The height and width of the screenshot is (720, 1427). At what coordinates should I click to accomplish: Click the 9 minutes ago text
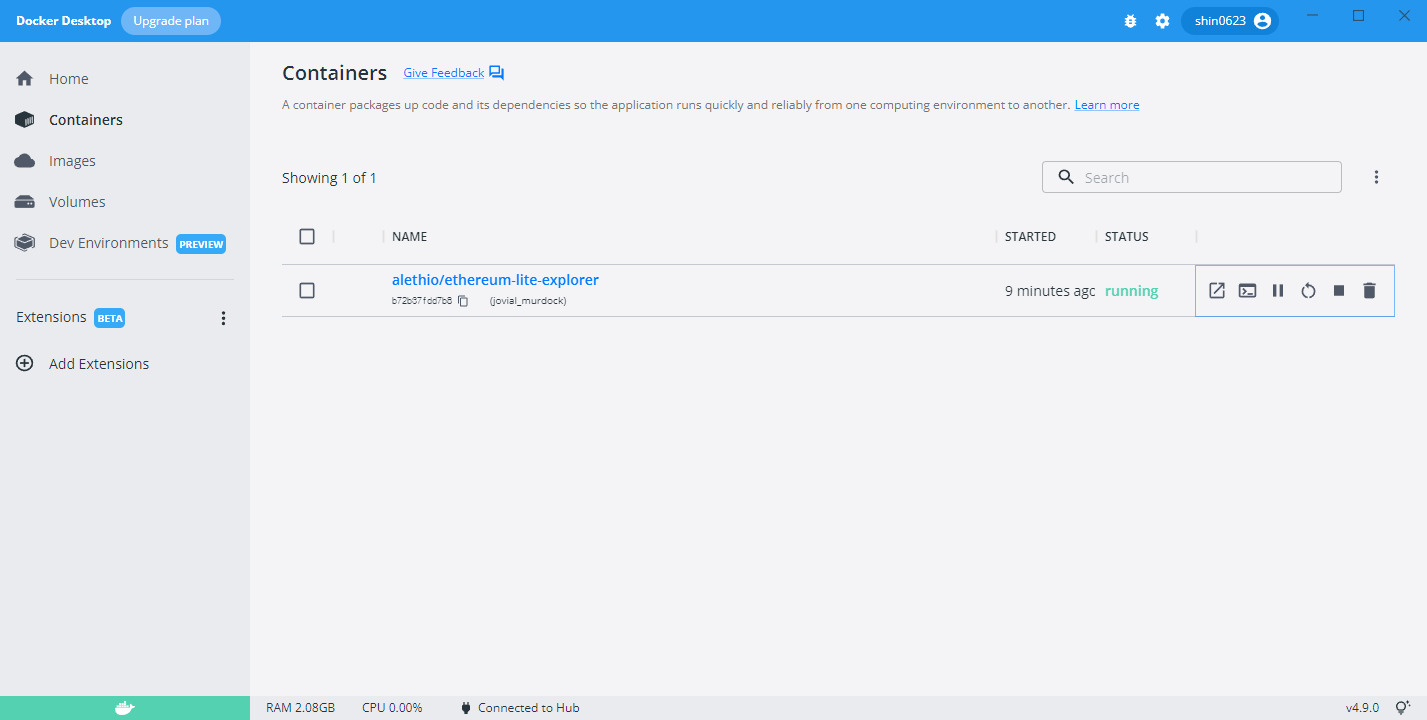(1050, 291)
